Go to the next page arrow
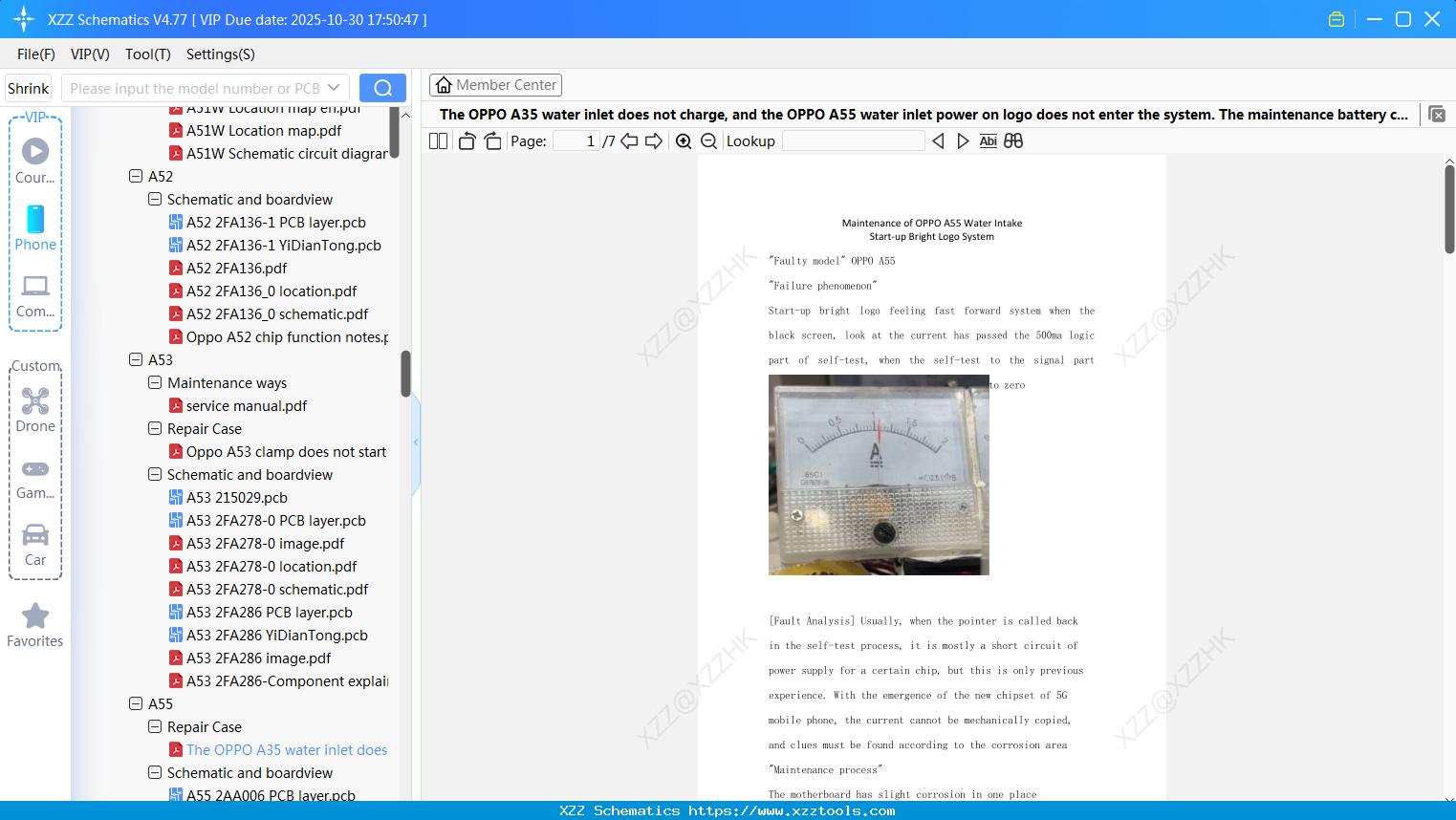 [x=654, y=141]
